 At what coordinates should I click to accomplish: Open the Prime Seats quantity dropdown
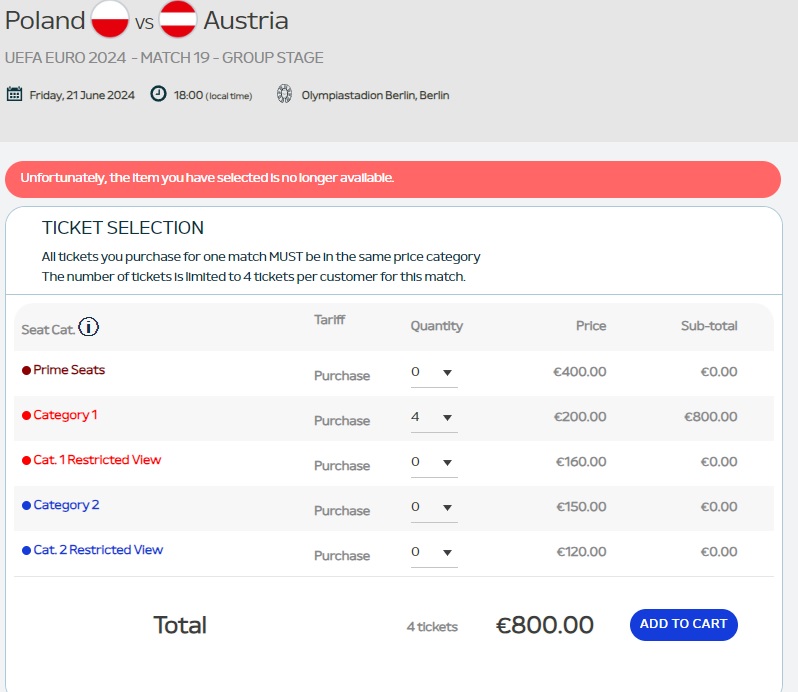pyautogui.click(x=434, y=372)
